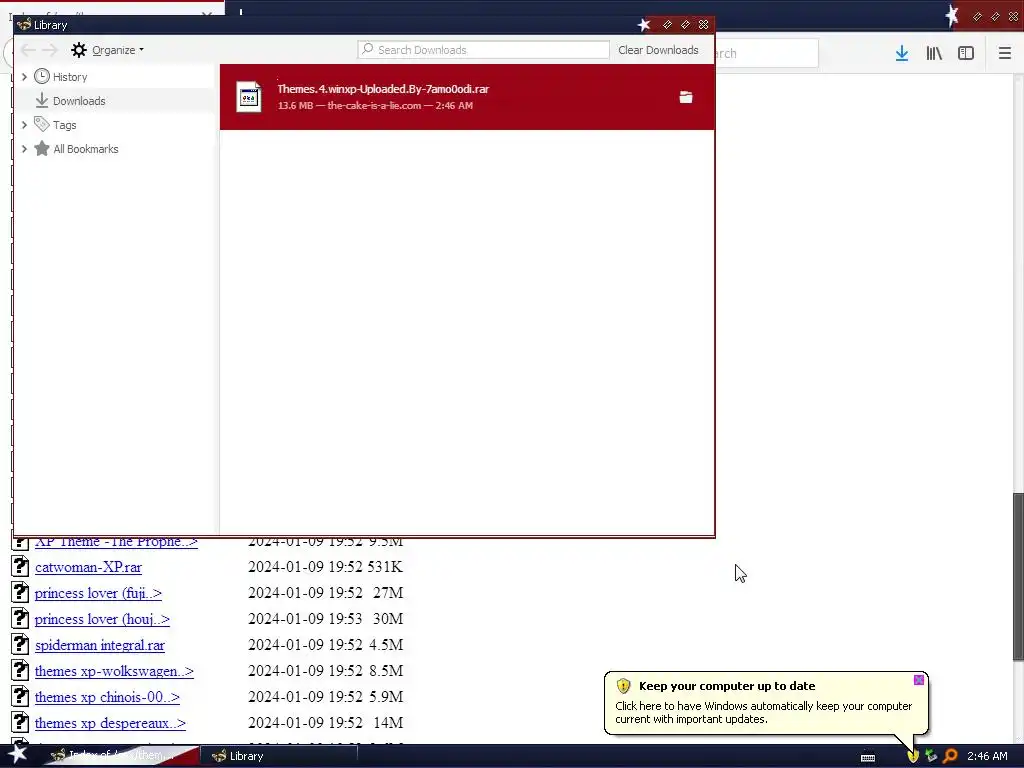Click the Library window title bar icon
The height and width of the screenshot is (768, 1024).
24,25
